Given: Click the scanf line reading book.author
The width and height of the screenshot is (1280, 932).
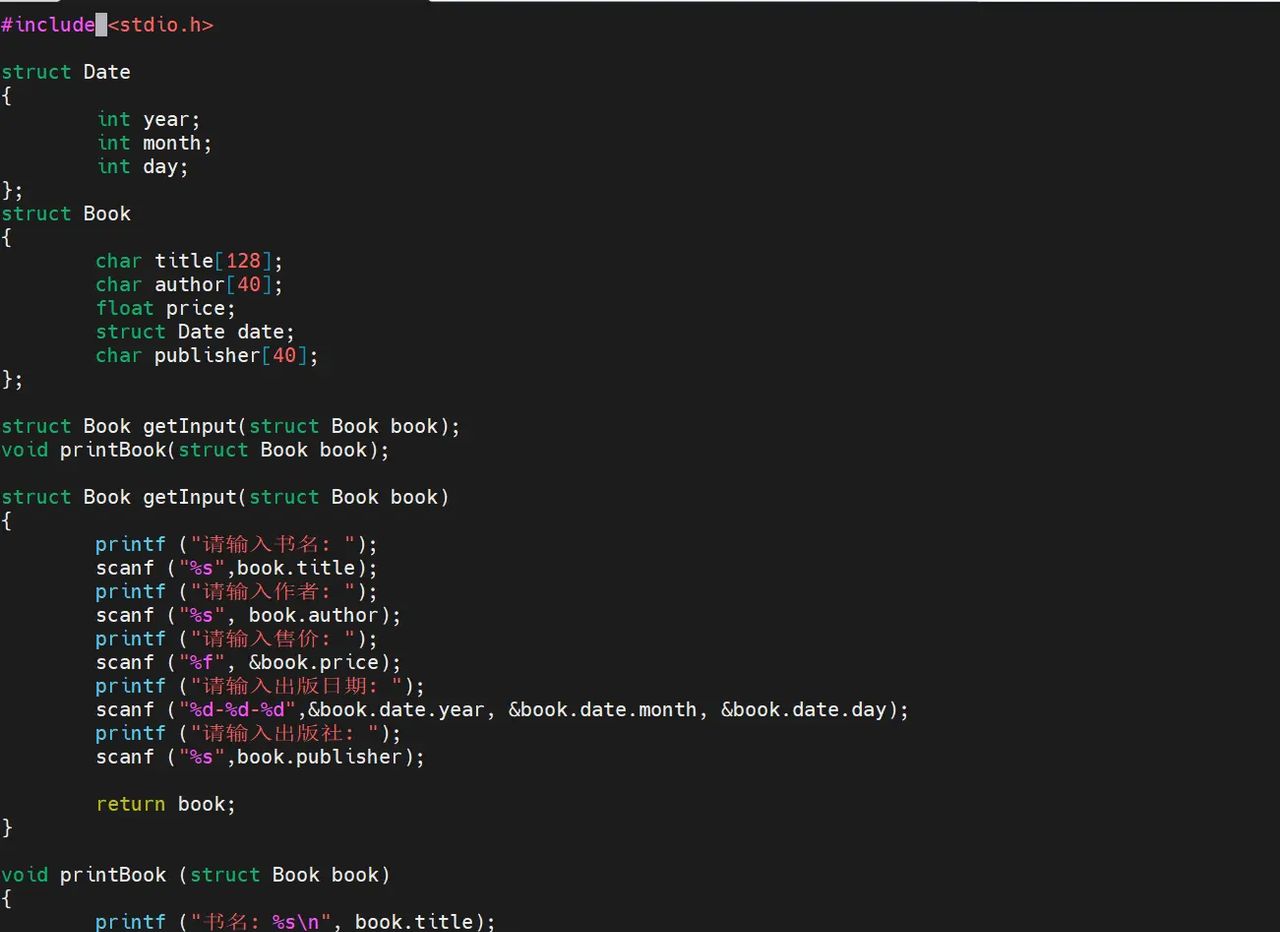Looking at the screenshot, I should pyautogui.click(x=249, y=615).
